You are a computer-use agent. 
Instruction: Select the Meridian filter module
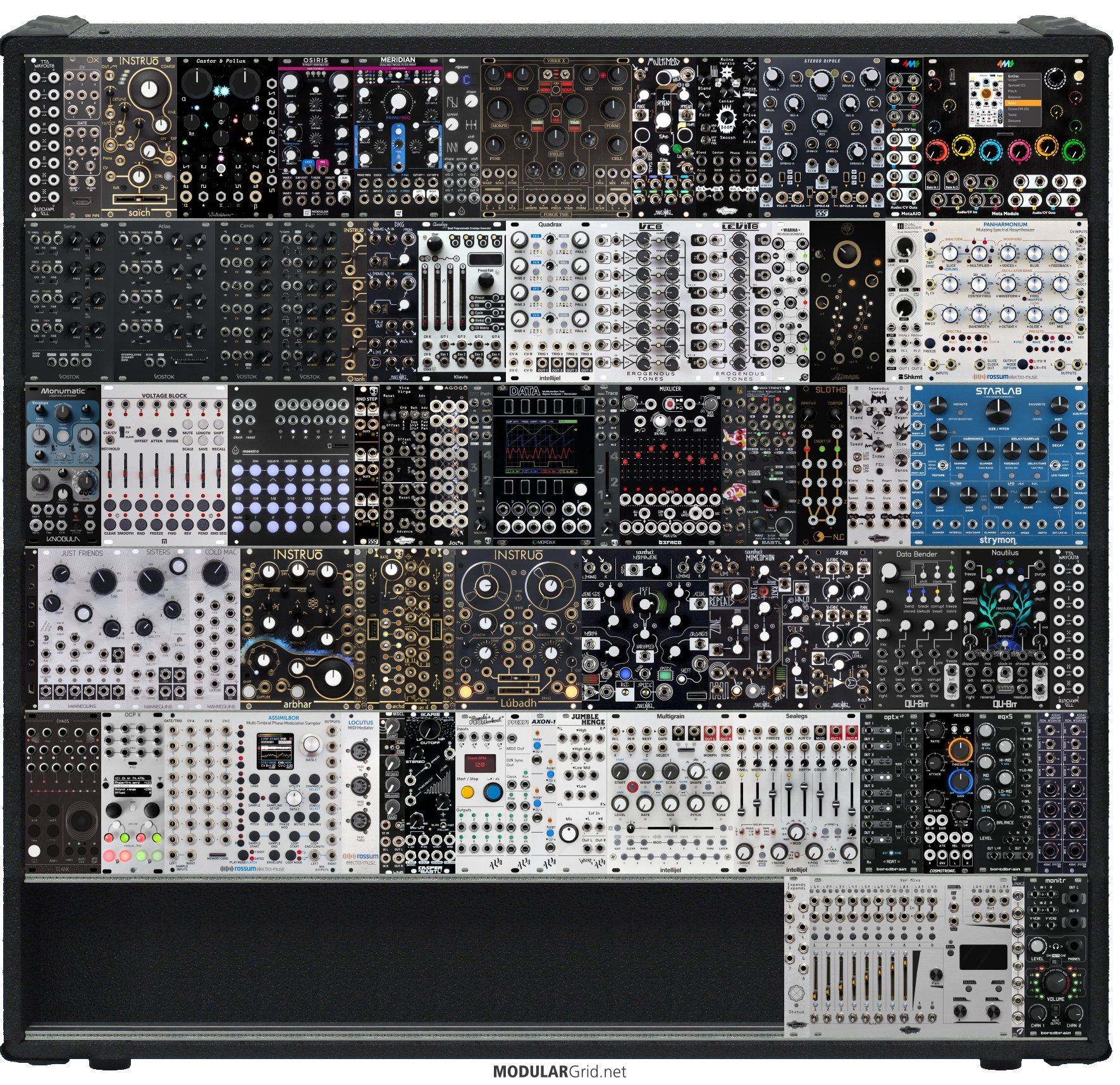pyautogui.click(x=398, y=137)
